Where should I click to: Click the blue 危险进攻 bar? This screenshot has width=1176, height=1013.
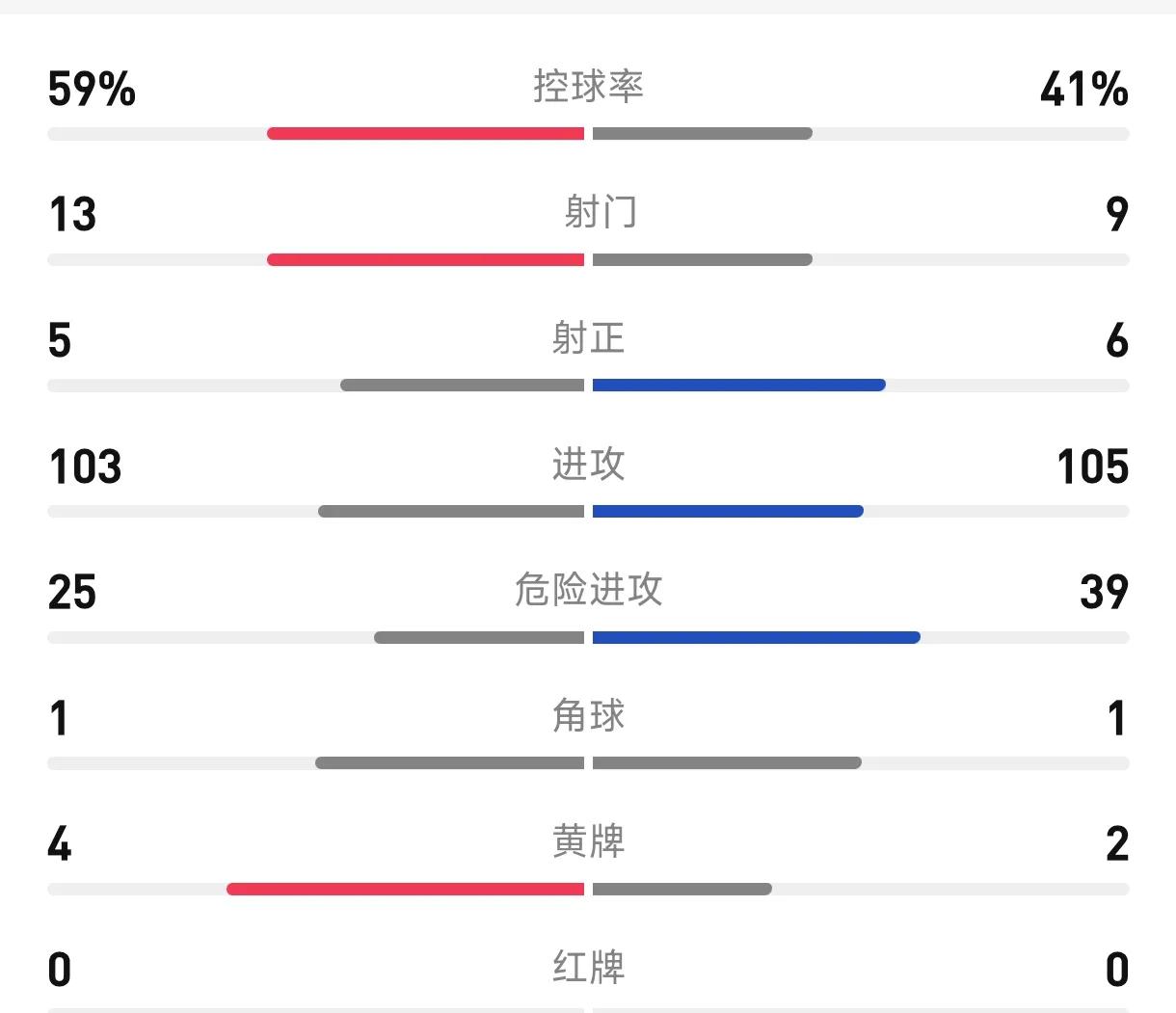coord(757,637)
